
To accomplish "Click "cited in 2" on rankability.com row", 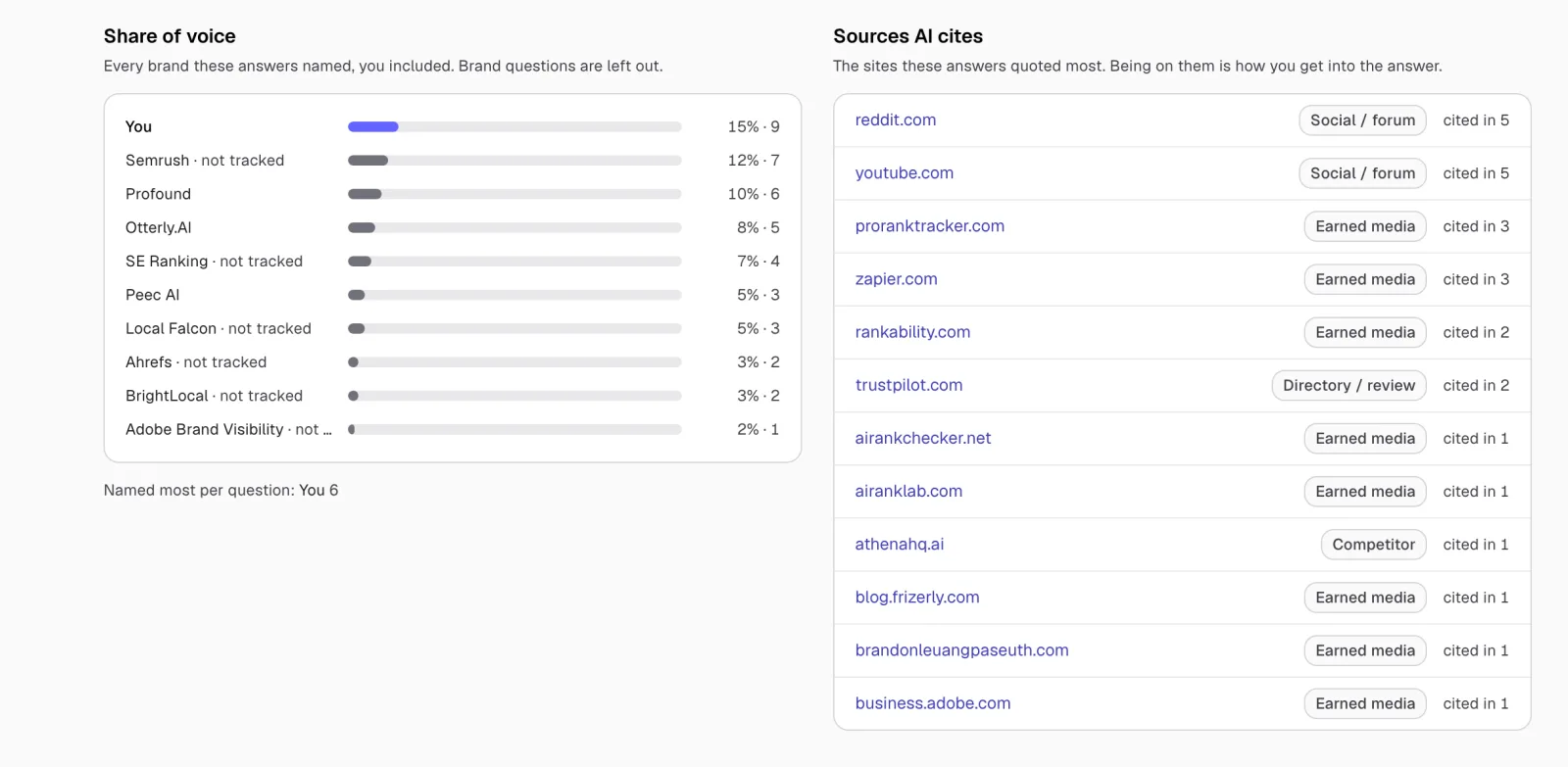I will pos(1476,331).
